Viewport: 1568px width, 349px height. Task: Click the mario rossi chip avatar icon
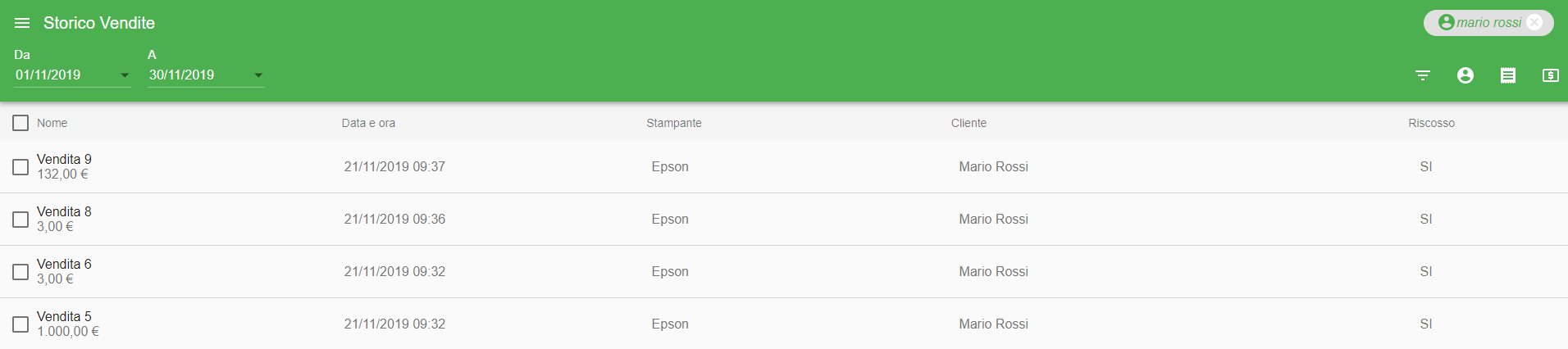(1447, 23)
